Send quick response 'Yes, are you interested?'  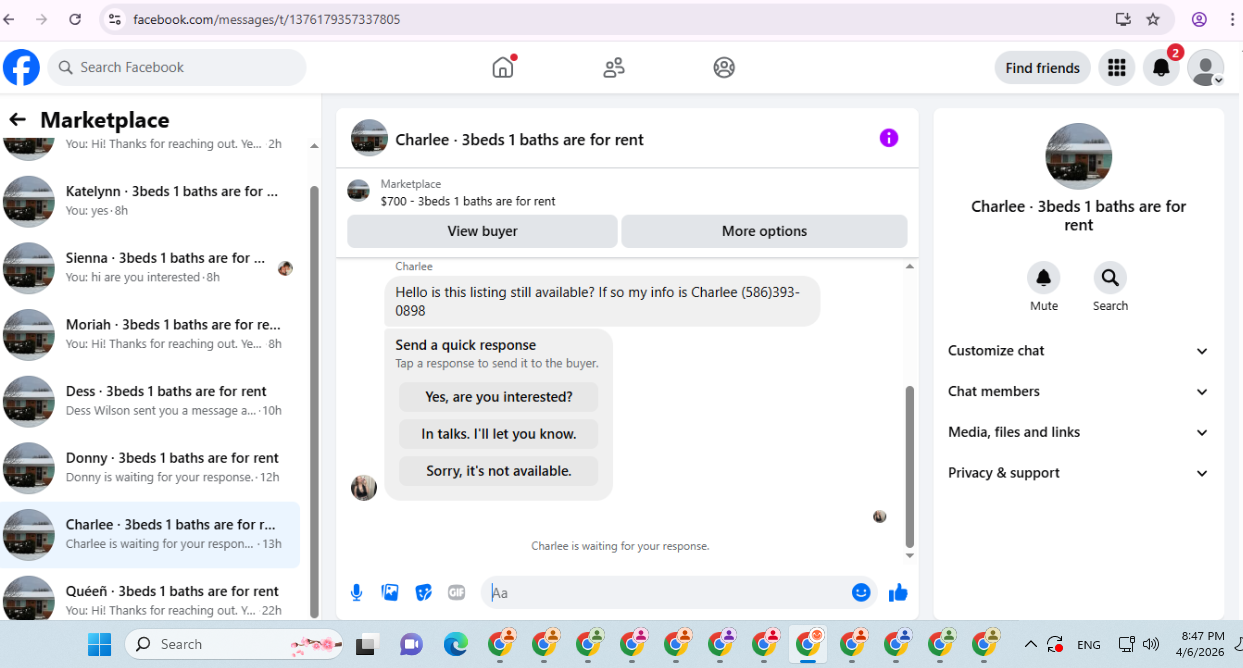pyautogui.click(x=499, y=397)
